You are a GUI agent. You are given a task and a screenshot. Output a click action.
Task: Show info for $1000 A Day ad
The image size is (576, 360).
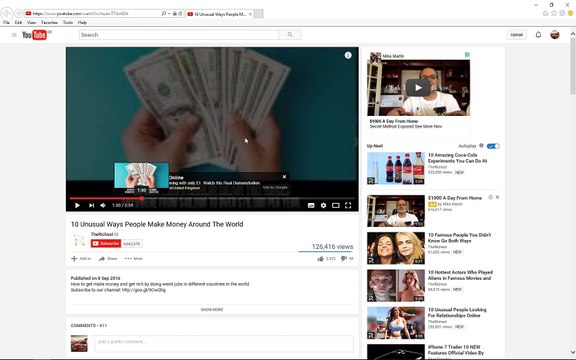[490, 197]
